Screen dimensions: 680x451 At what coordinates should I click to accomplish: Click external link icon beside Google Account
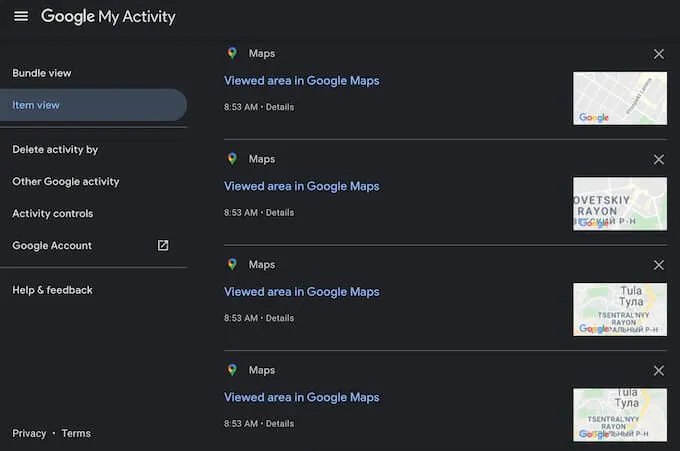(x=163, y=245)
